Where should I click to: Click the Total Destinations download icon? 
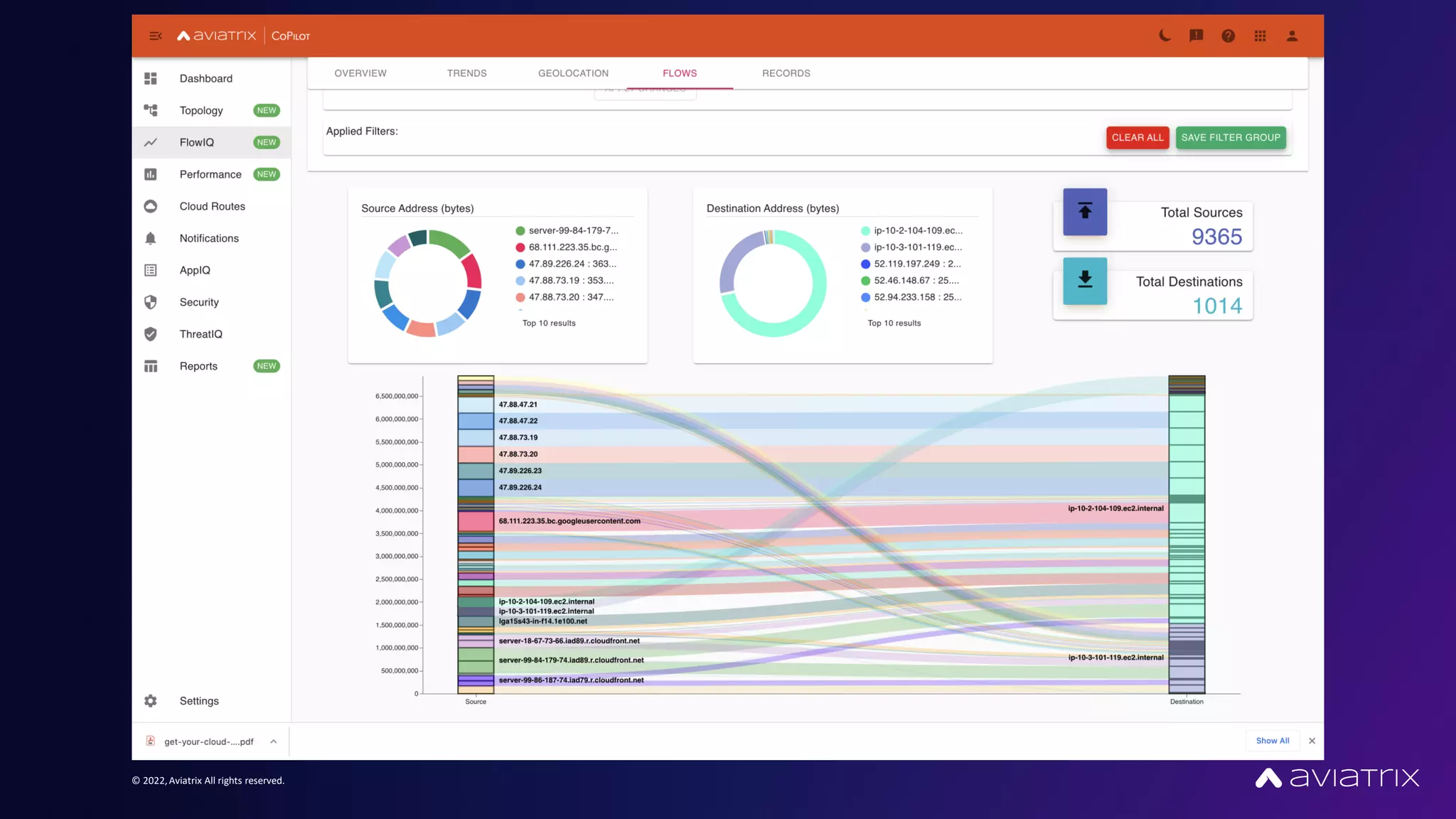pos(1084,280)
